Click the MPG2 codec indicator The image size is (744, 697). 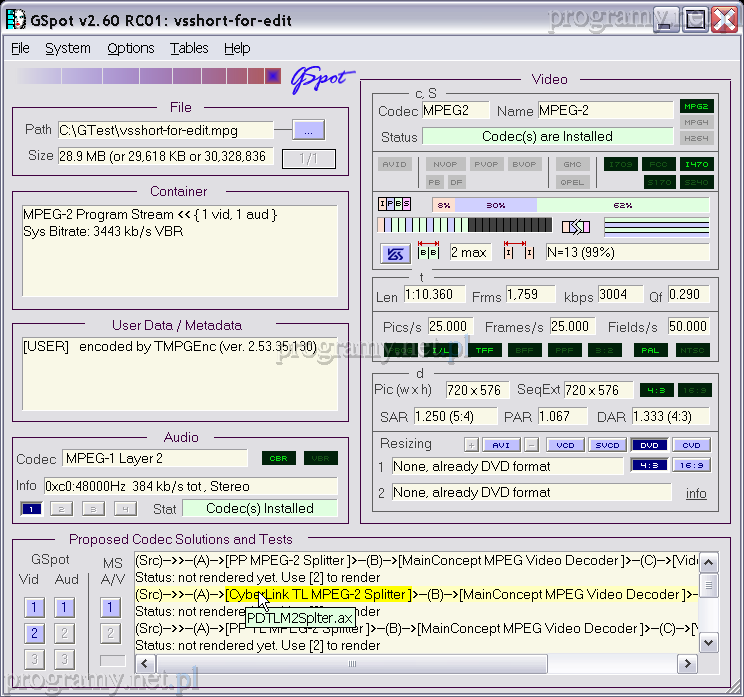[x=696, y=106]
